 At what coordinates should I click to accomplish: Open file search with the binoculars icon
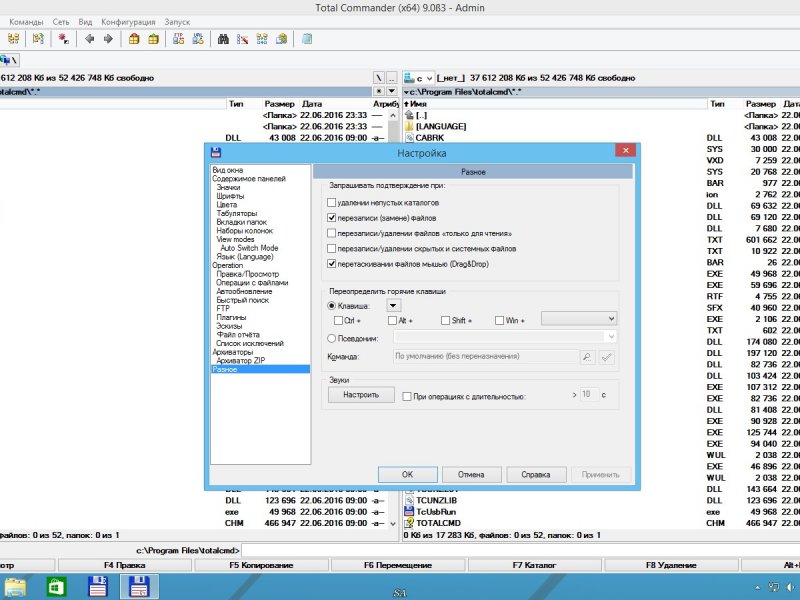tap(223, 39)
